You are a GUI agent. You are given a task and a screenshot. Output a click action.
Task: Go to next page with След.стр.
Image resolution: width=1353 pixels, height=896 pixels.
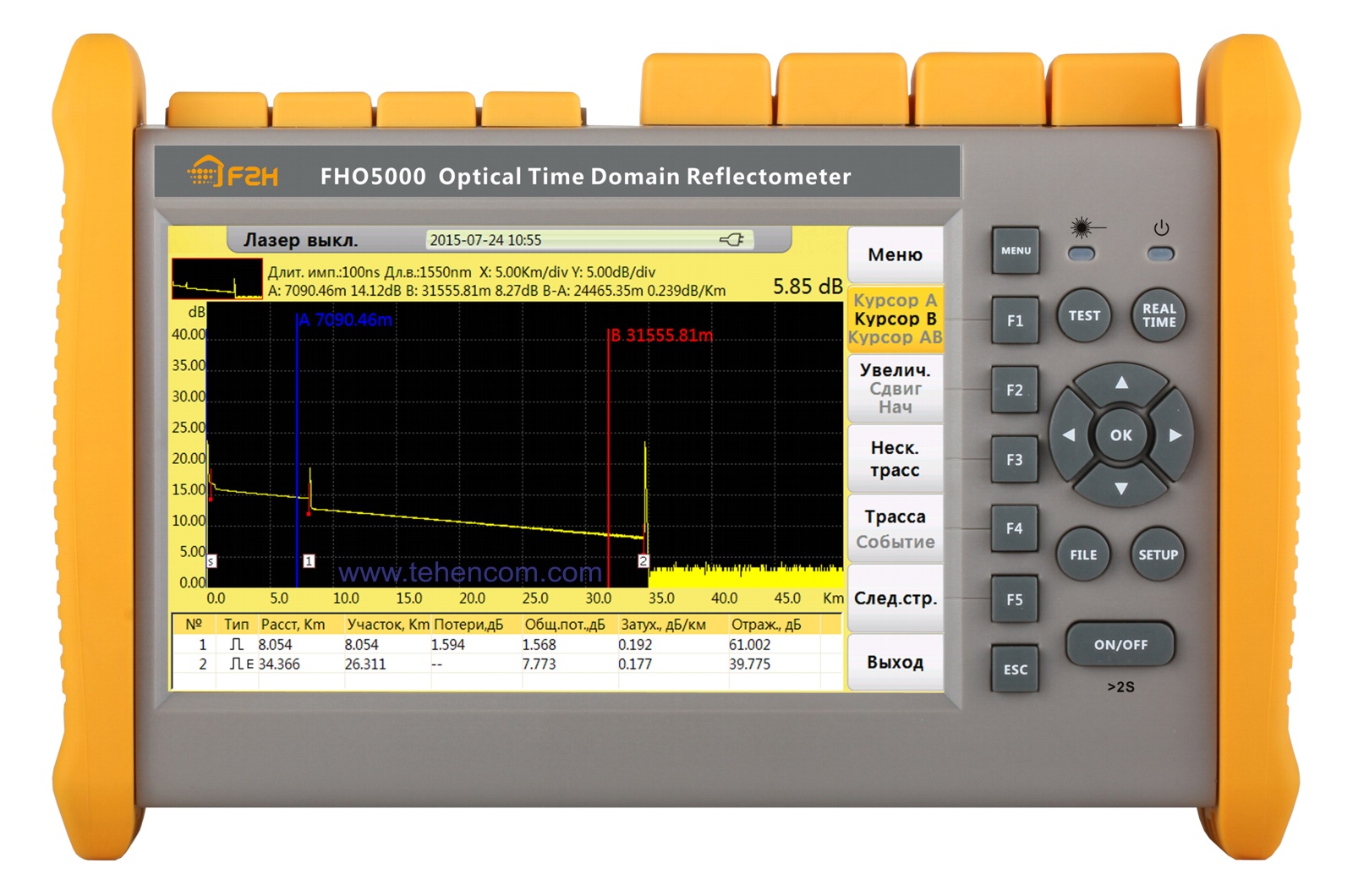click(895, 598)
